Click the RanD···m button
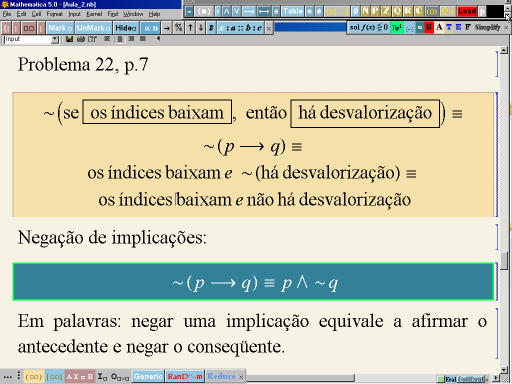The image size is (512, 384). (x=185, y=376)
